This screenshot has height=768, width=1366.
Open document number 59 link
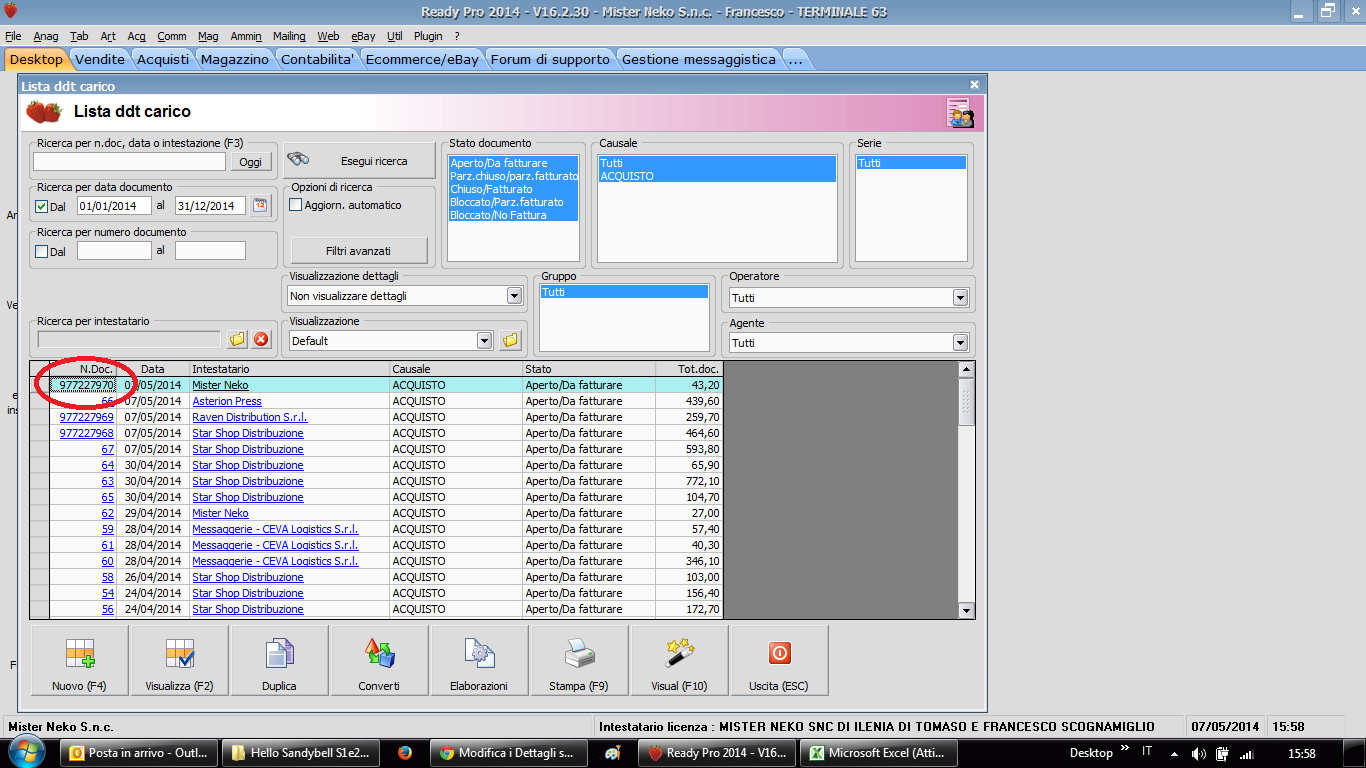(x=107, y=529)
